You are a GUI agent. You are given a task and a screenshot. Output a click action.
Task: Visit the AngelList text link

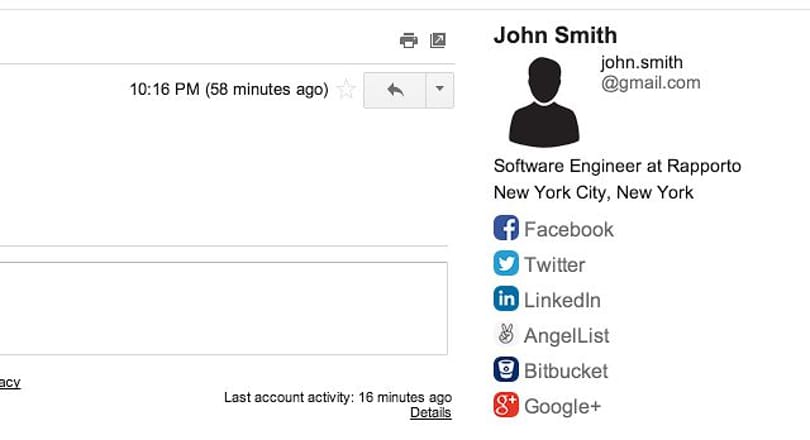point(567,336)
